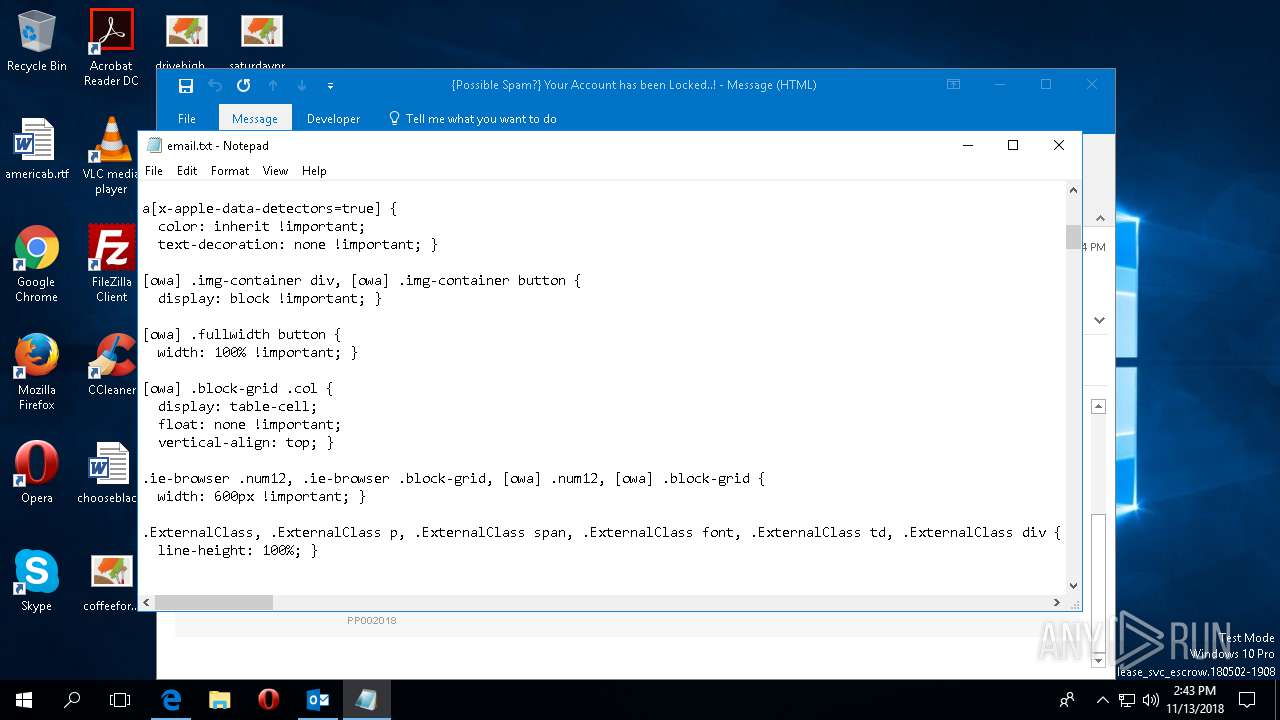The image size is (1280, 720).
Task: Launch Acrobat Reader DC shortcut
Action: point(111,47)
